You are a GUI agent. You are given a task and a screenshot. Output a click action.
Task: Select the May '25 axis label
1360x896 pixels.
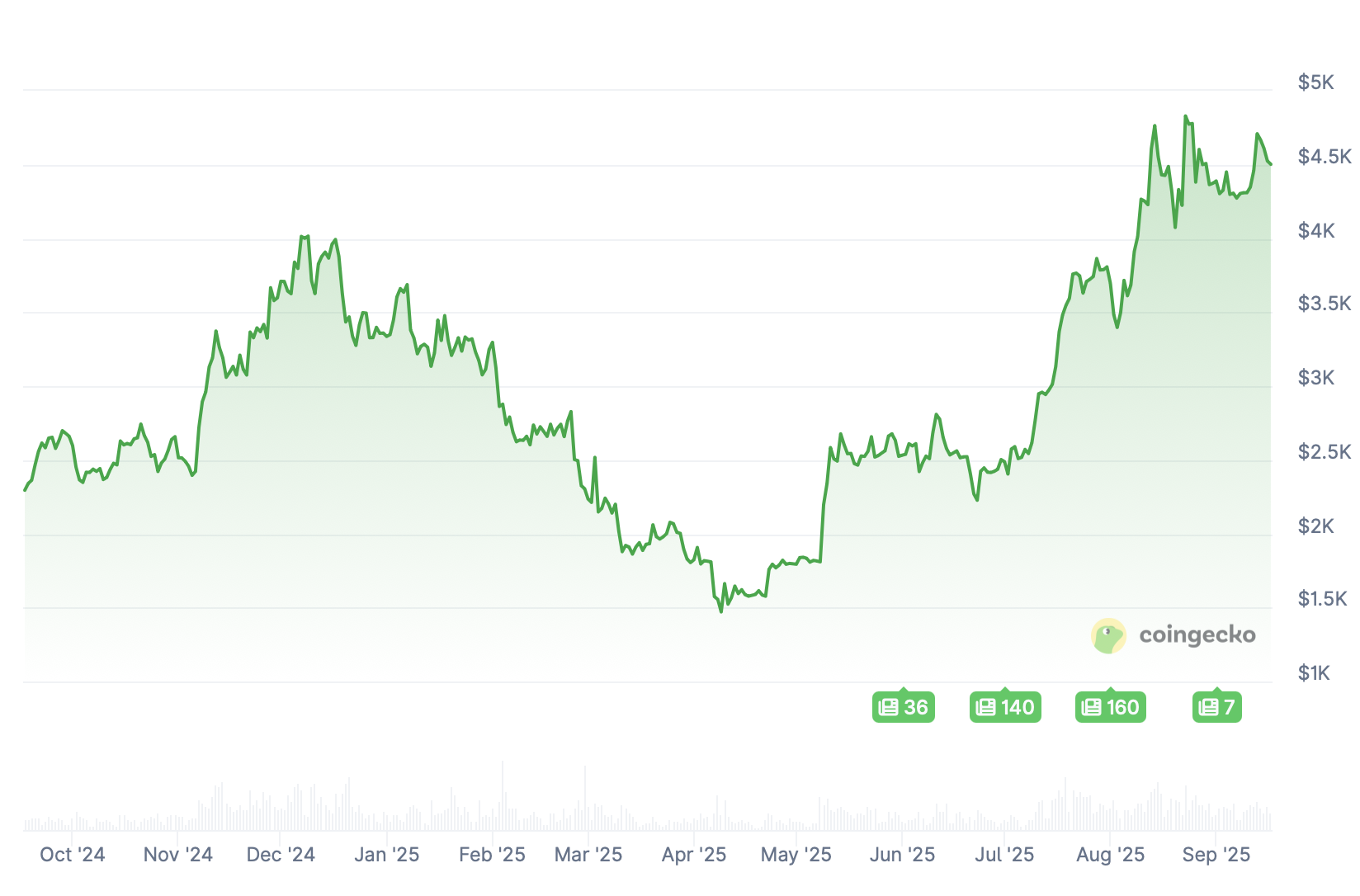(x=796, y=855)
